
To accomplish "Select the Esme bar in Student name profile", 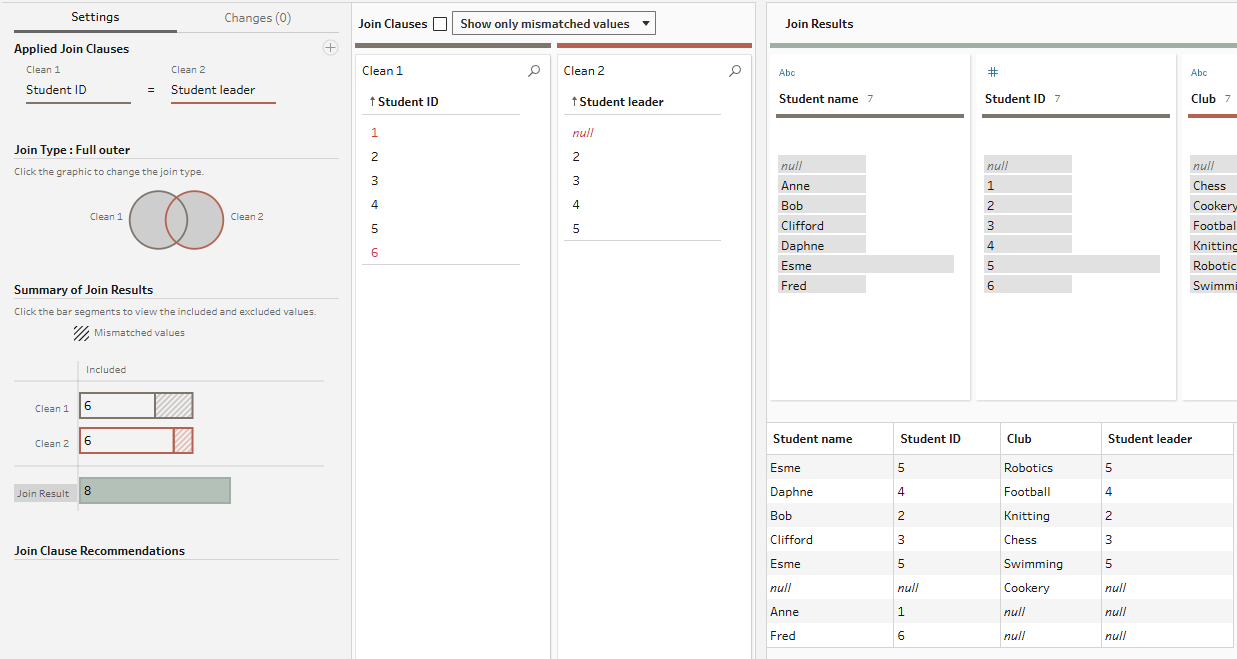I will (x=865, y=266).
